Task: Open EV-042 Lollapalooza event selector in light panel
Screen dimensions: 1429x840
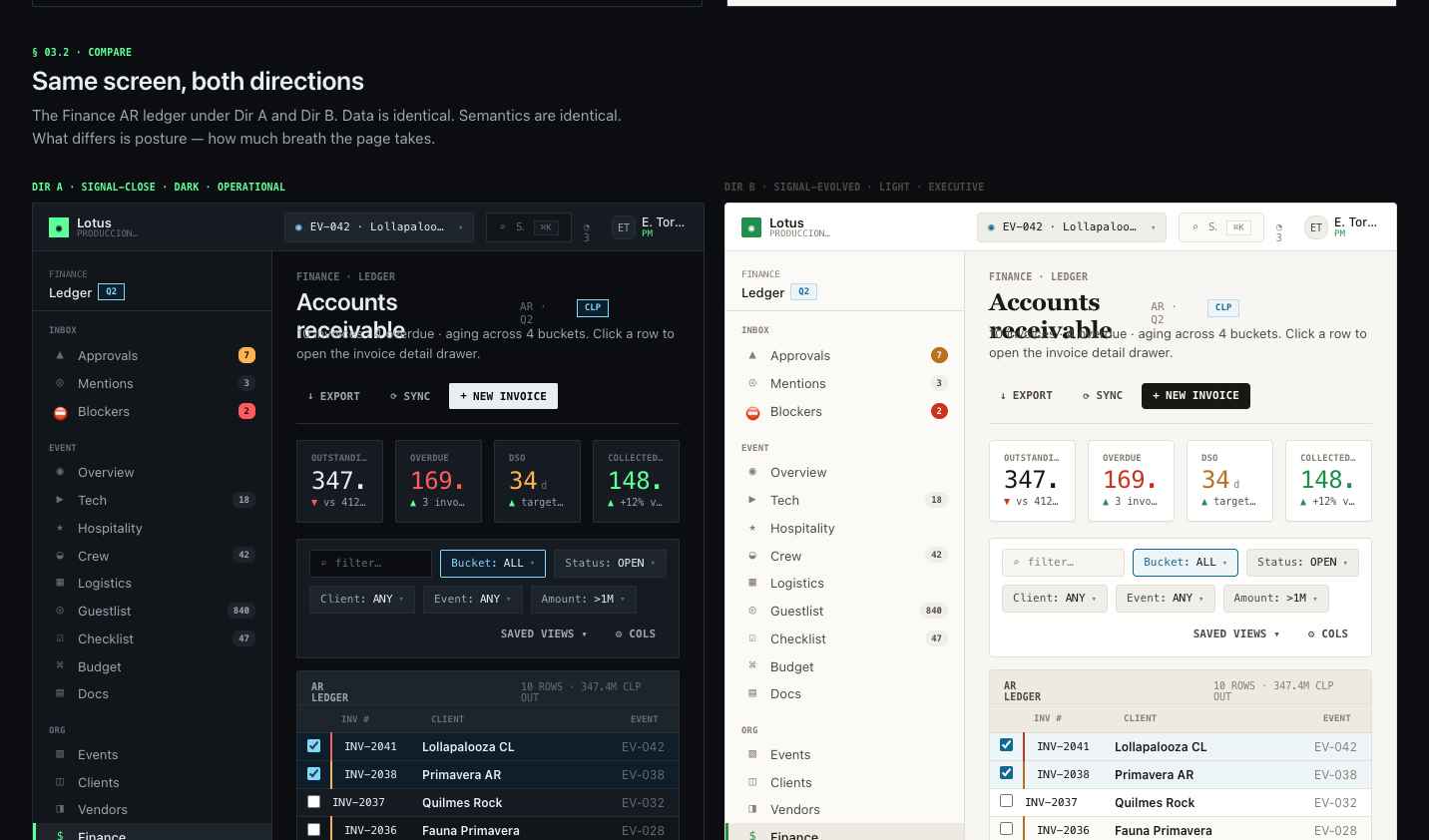Action: (x=1072, y=227)
